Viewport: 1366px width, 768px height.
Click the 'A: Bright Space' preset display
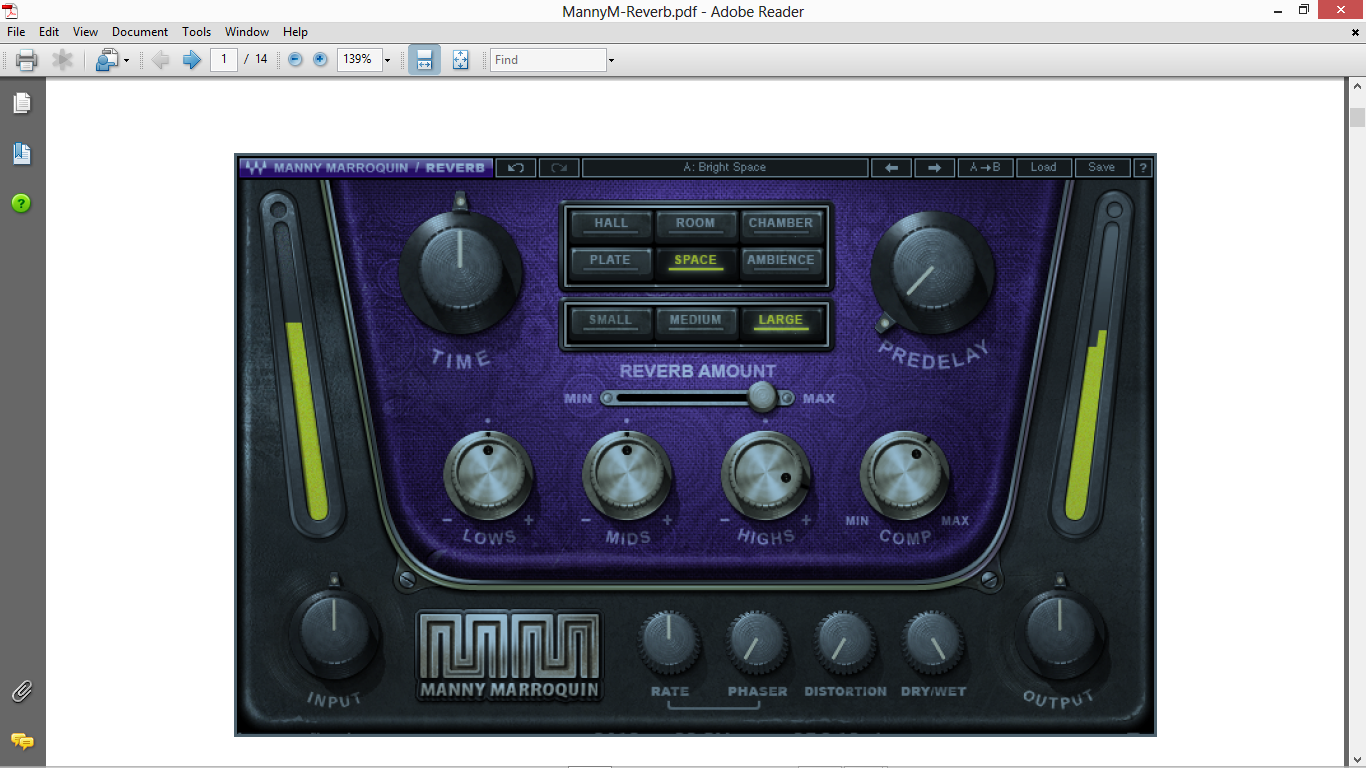pyautogui.click(x=725, y=167)
